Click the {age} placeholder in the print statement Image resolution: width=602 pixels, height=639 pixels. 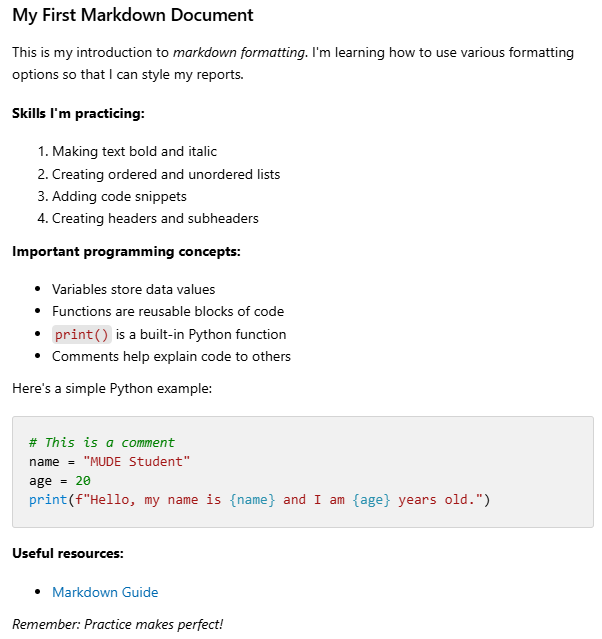tap(371, 499)
